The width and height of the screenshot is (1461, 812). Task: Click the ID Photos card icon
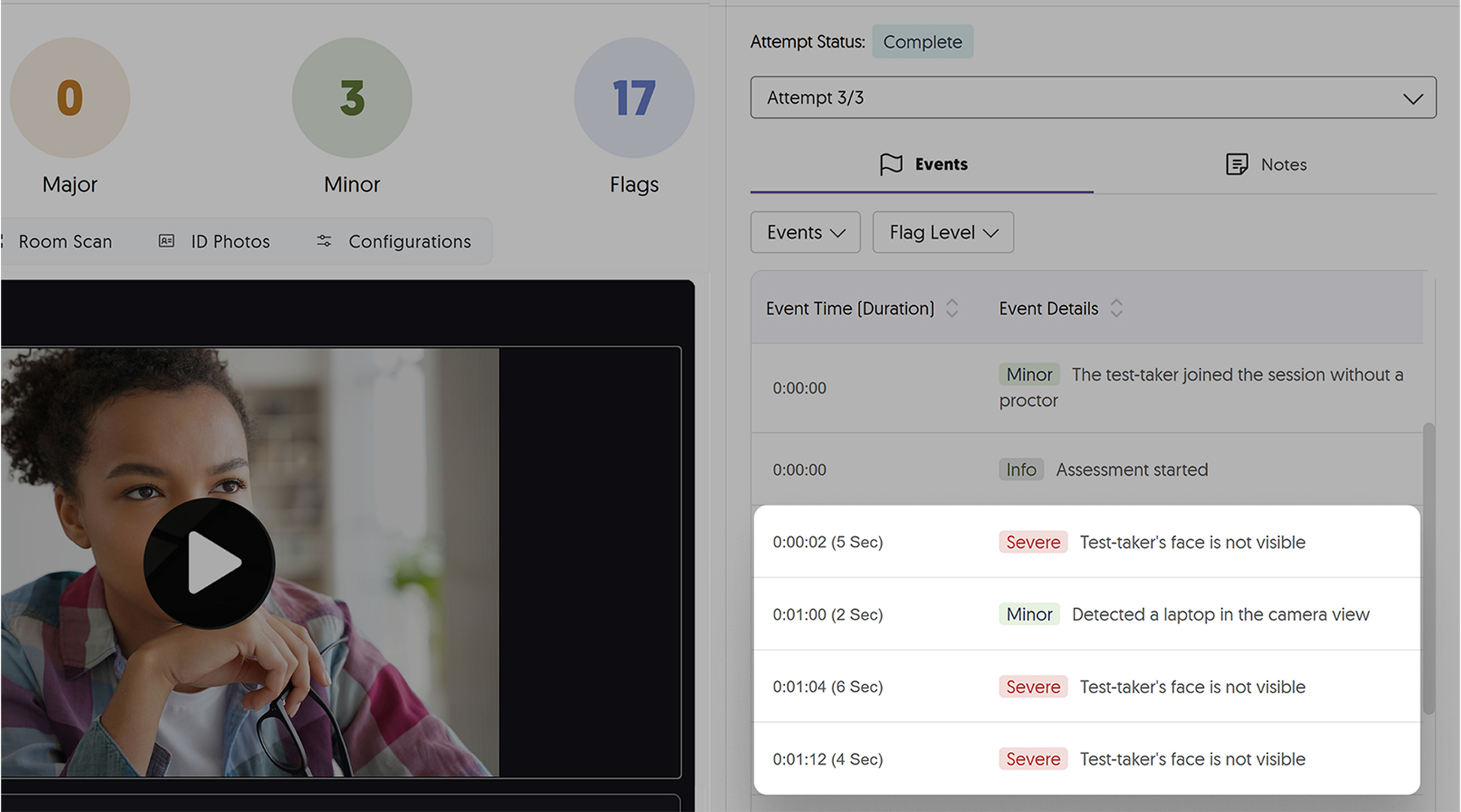(x=166, y=241)
